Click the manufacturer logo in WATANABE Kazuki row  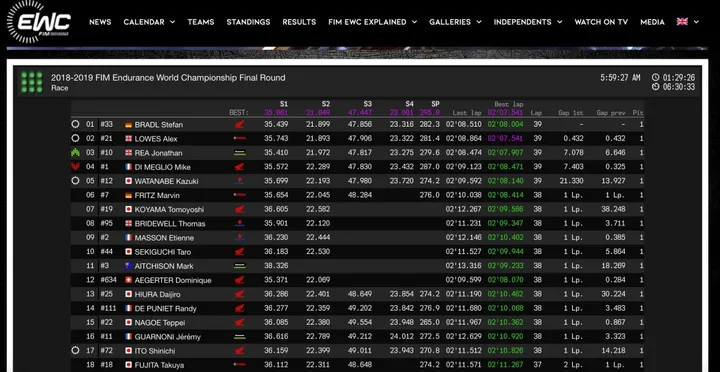point(239,181)
